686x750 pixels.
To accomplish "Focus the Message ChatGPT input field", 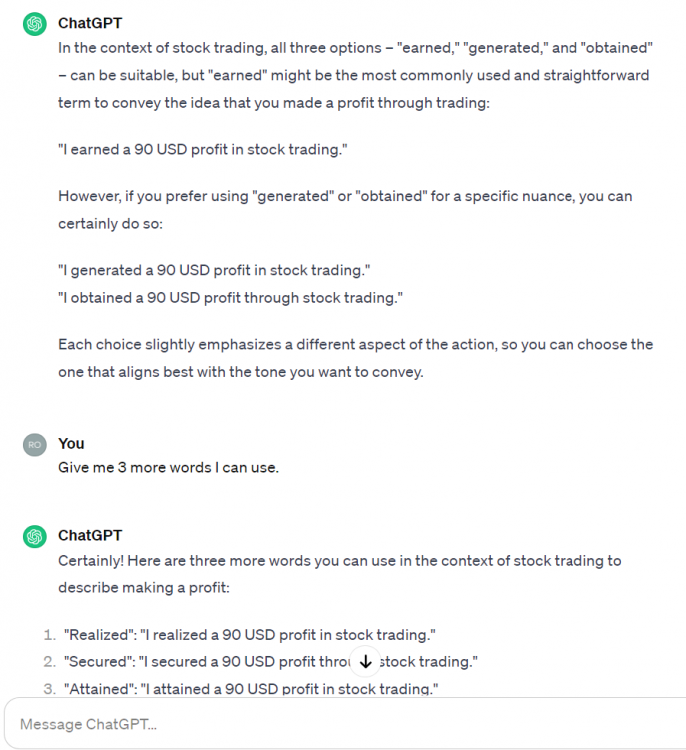I will (340, 724).
